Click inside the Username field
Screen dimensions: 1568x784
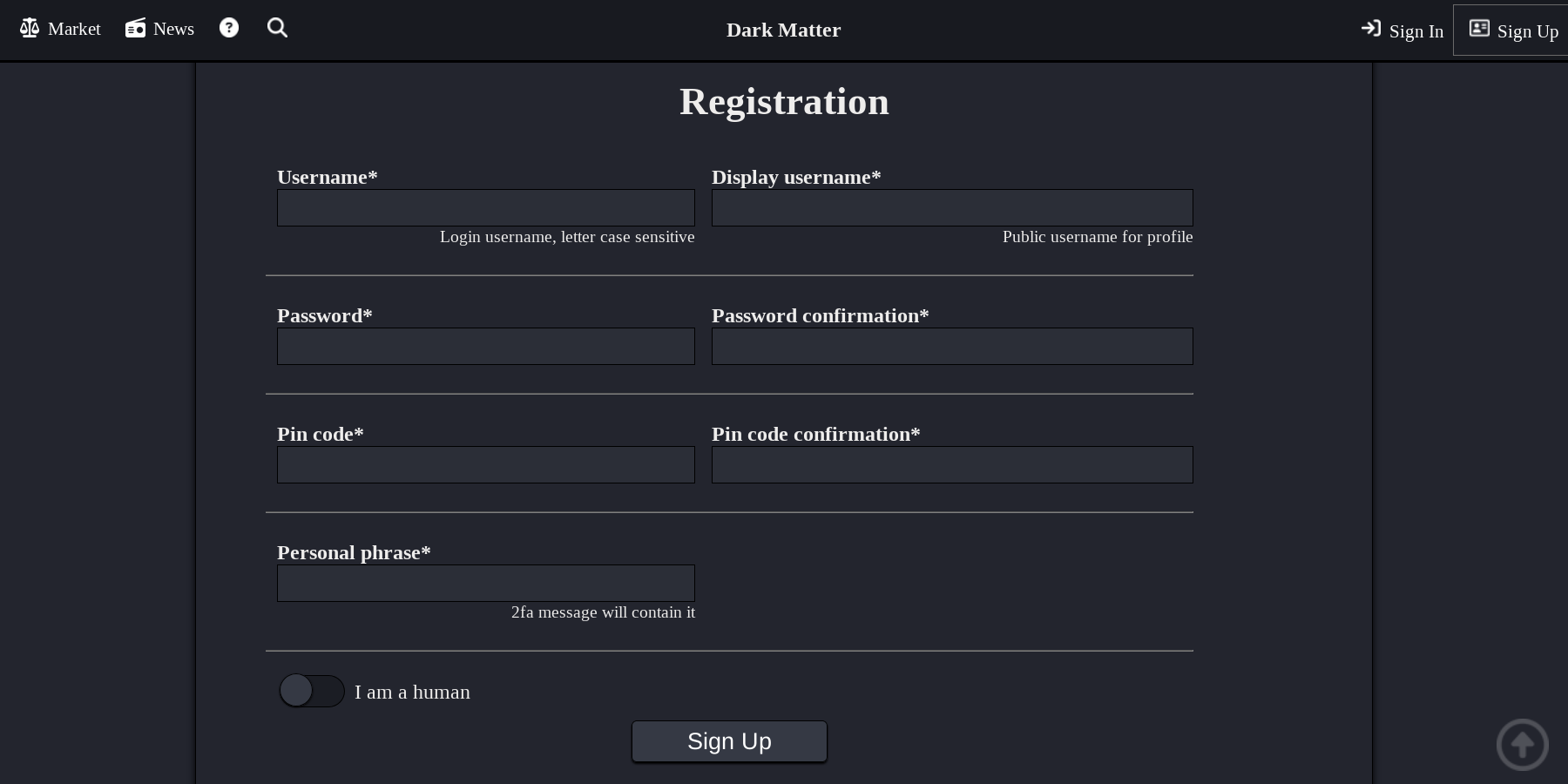click(485, 207)
